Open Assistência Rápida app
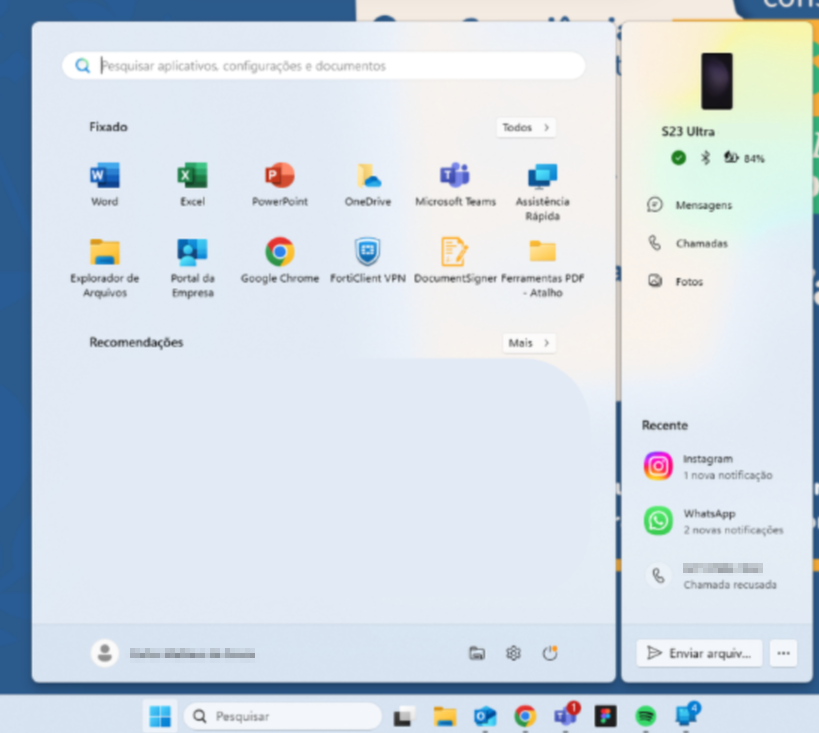This screenshot has height=733, width=819. click(x=542, y=178)
